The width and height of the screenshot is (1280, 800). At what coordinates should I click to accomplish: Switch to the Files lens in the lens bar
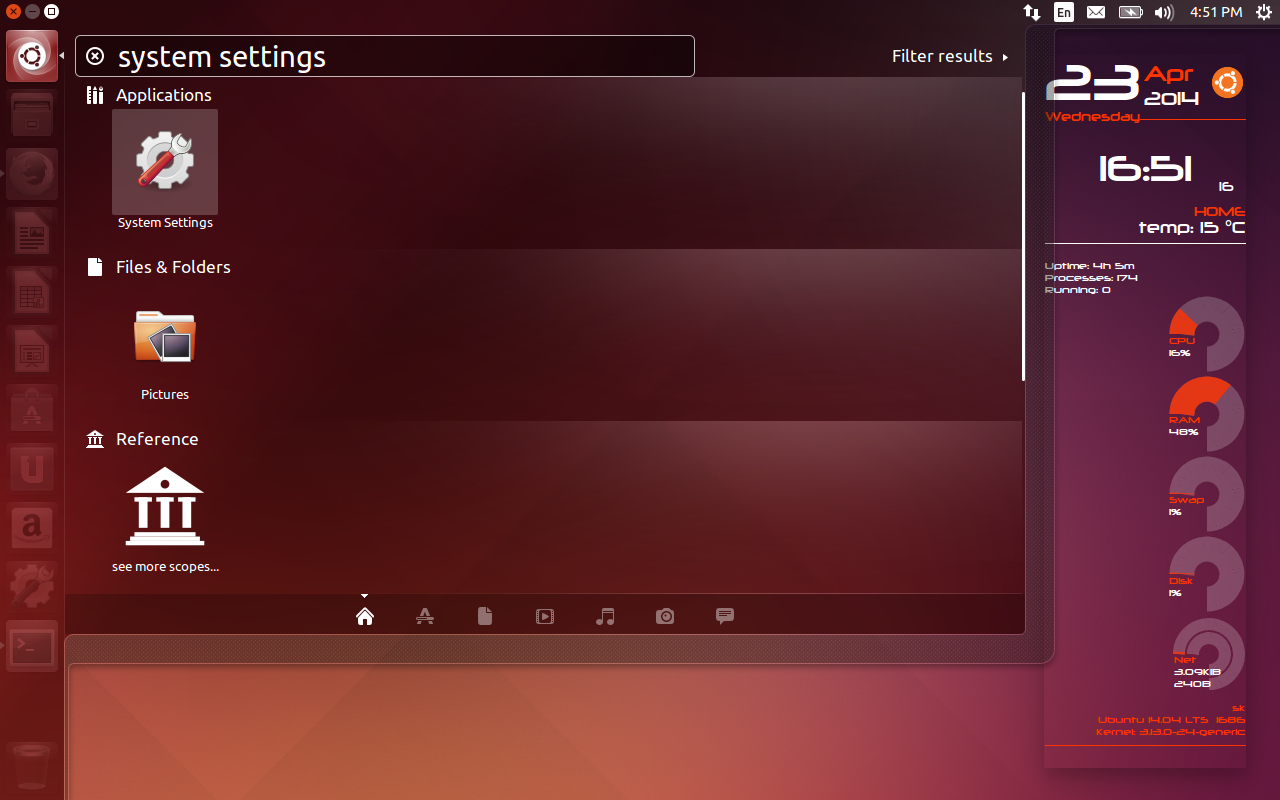pyautogui.click(x=485, y=616)
